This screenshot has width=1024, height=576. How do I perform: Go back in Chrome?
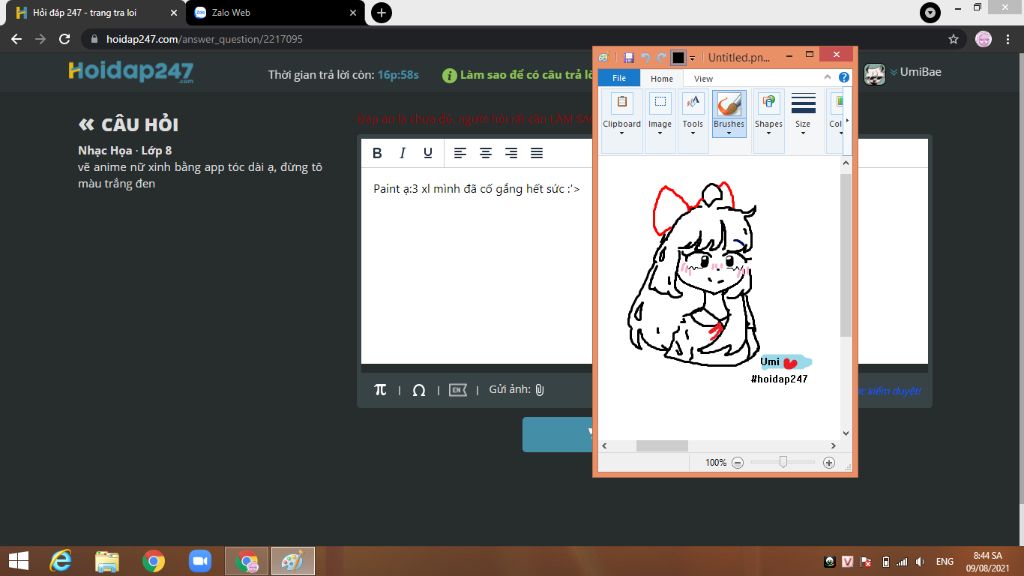[x=16, y=39]
